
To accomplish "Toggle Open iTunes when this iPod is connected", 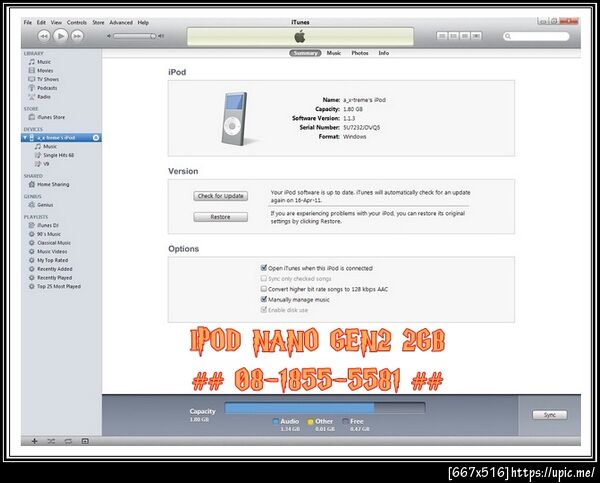I will (264, 268).
